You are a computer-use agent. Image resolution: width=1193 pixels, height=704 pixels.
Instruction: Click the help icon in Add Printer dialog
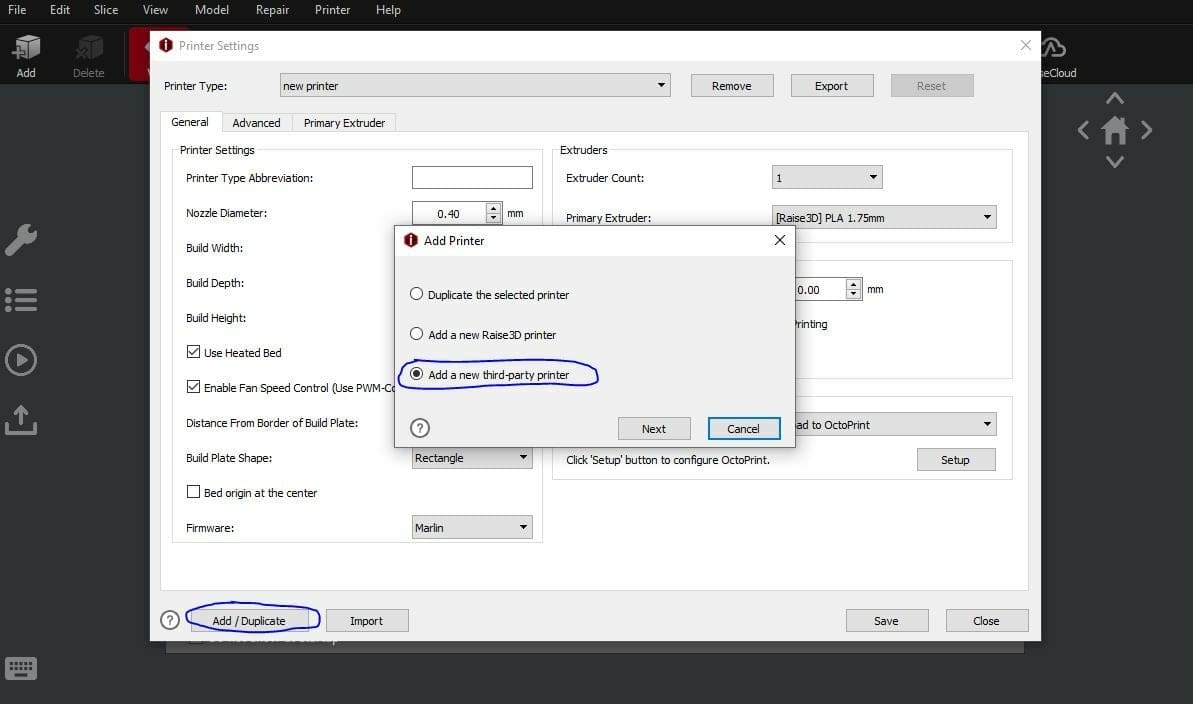tap(420, 428)
